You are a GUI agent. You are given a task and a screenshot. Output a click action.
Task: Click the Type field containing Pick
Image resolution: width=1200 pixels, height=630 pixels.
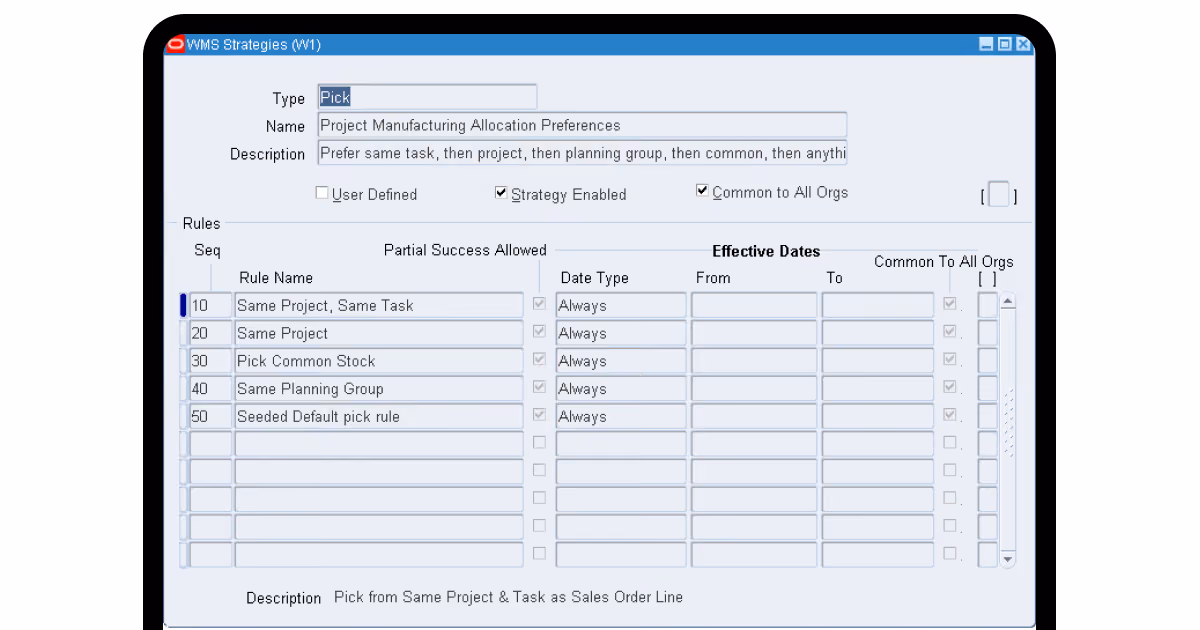coord(427,97)
